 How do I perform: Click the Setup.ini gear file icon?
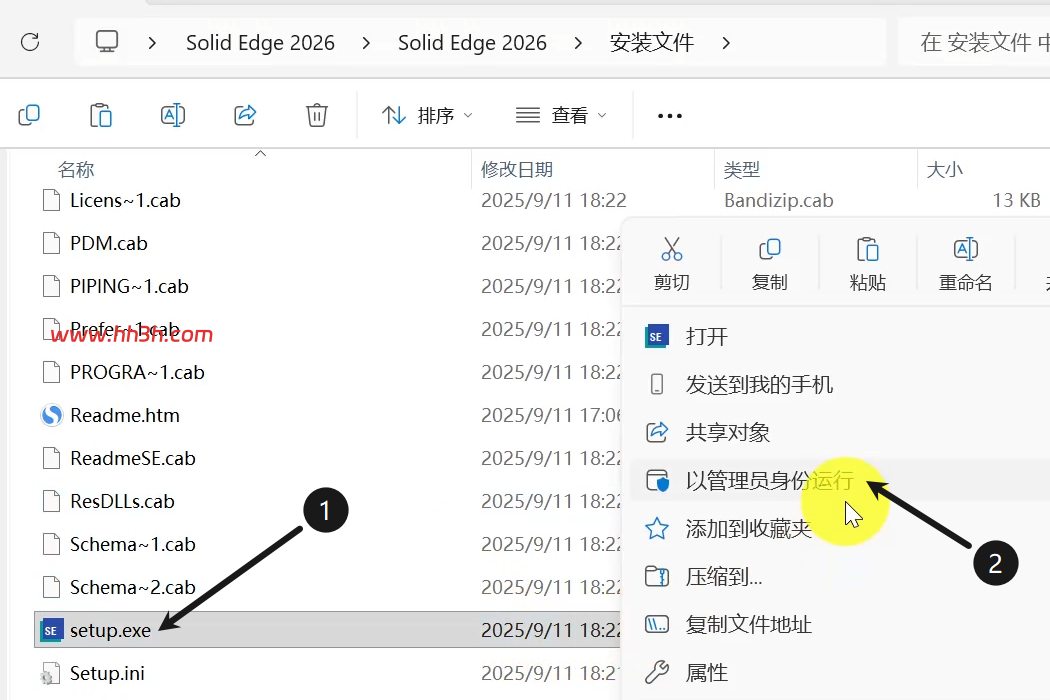click(x=51, y=673)
